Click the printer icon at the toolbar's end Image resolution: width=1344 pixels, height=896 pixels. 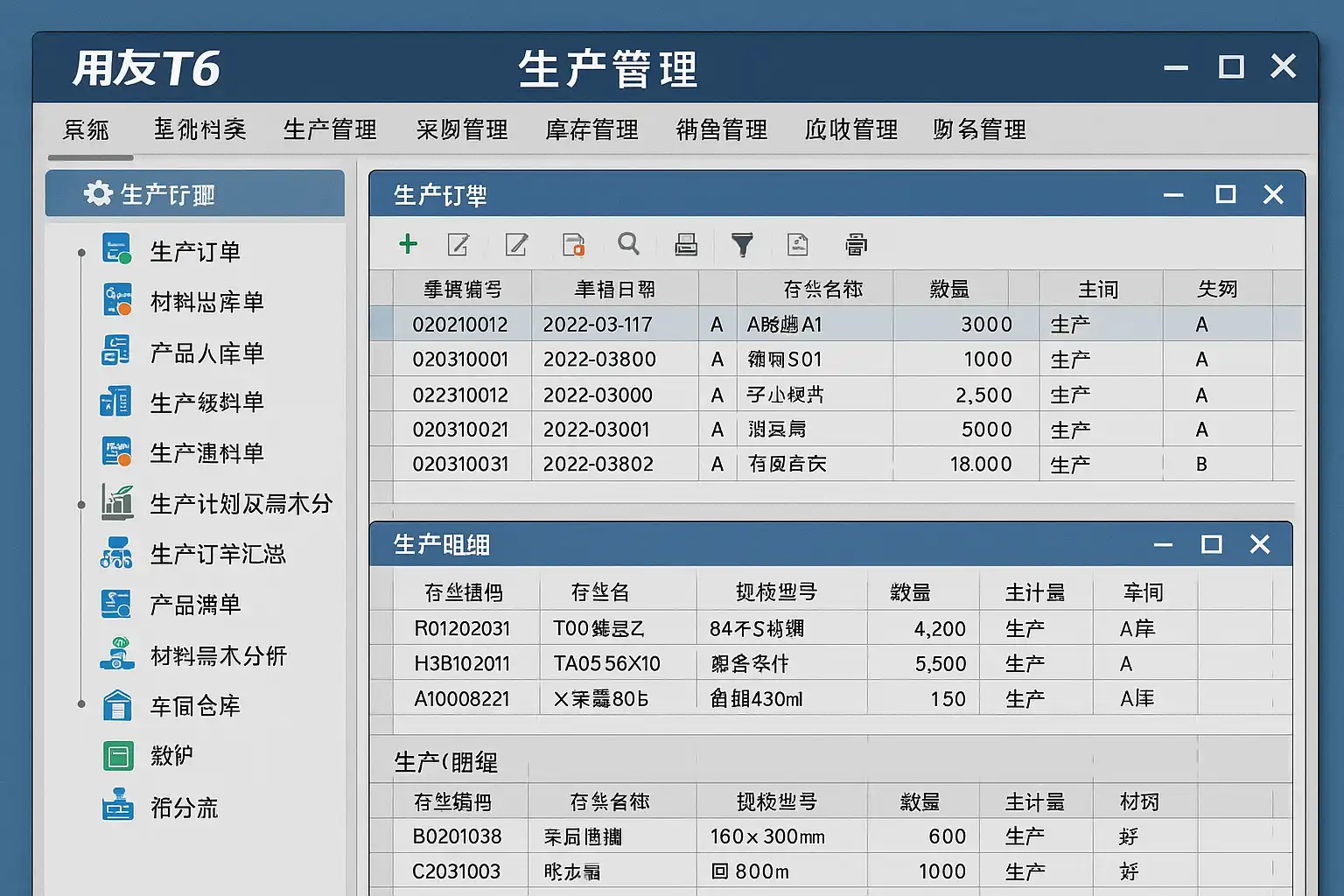click(x=857, y=245)
